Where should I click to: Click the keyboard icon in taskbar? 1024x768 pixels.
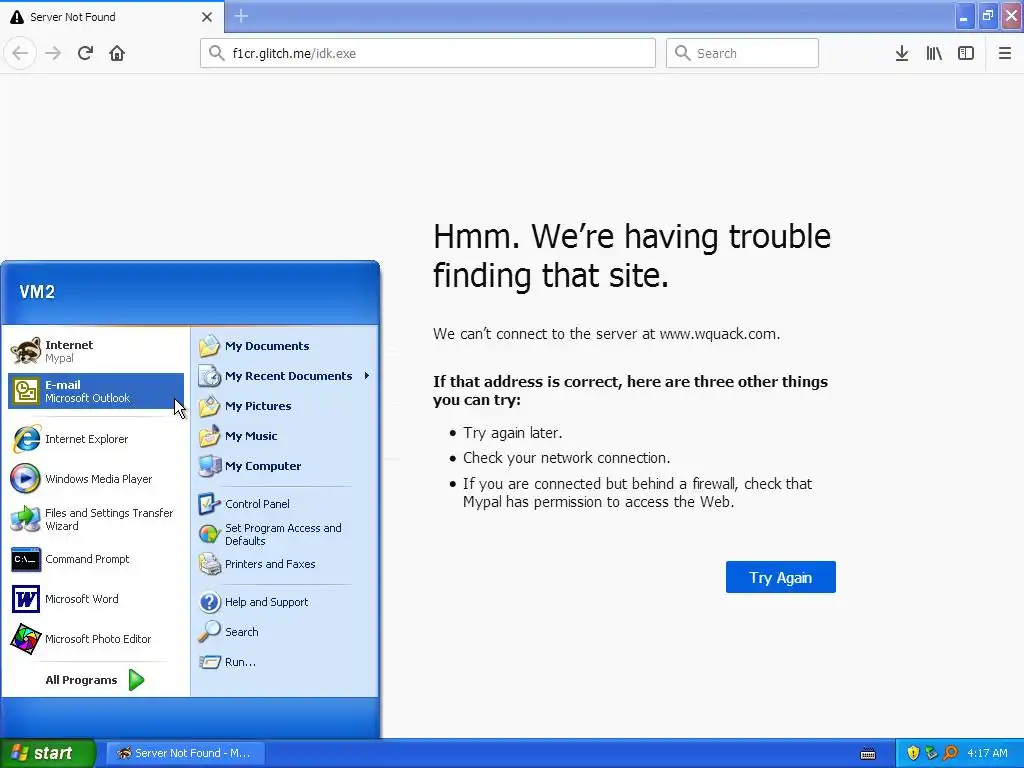click(868, 754)
